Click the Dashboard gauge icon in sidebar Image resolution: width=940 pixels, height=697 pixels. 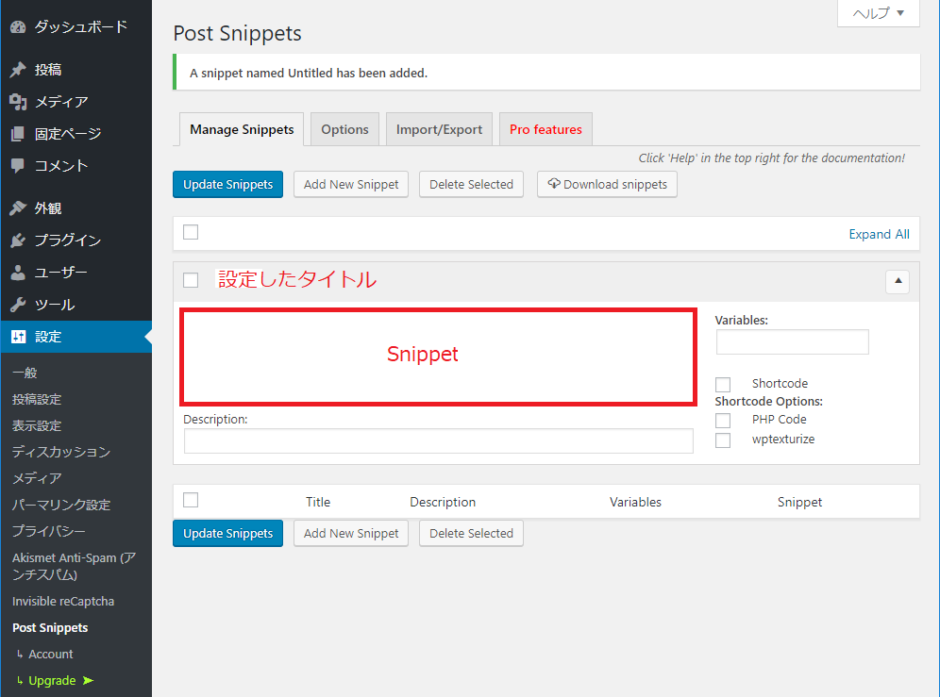pyautogui.click(x=17, y=27)
